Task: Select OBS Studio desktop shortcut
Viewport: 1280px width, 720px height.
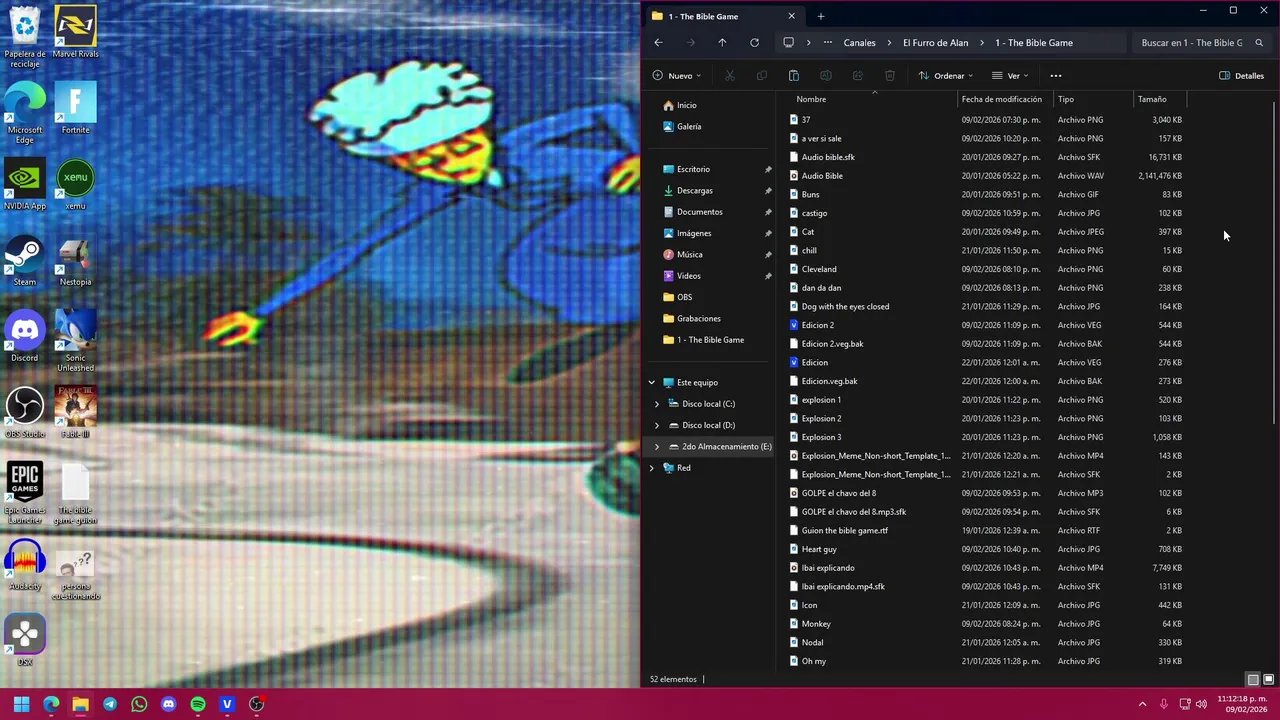Action: pos(25,413)
